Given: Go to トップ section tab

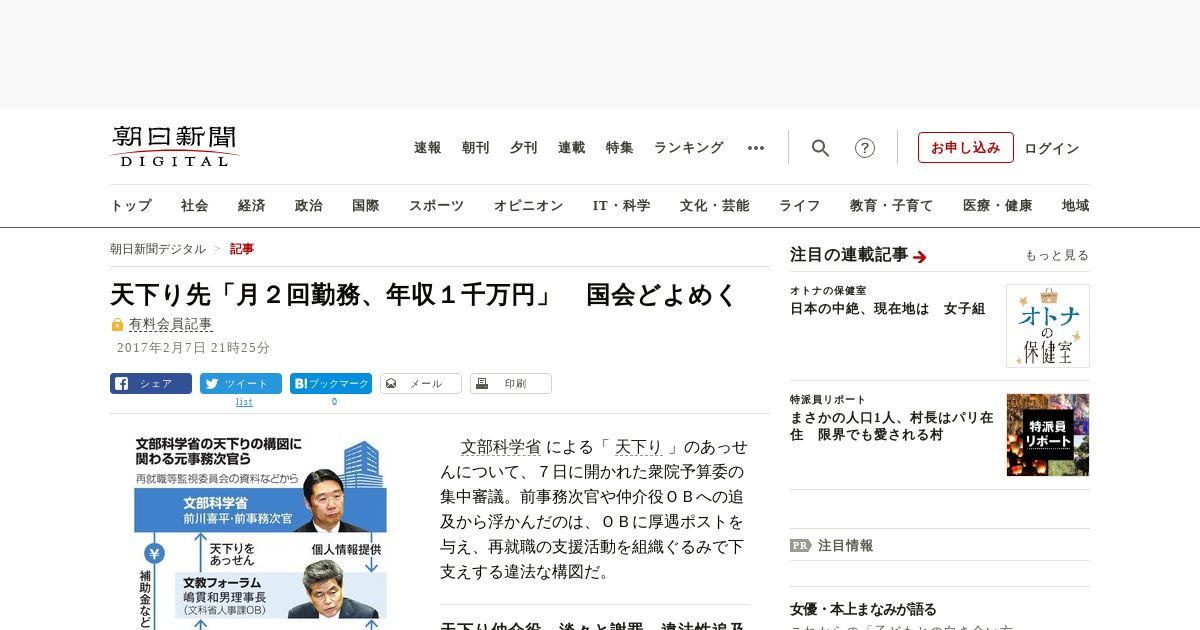Looking at the screenshot, I should coord(131,205).
